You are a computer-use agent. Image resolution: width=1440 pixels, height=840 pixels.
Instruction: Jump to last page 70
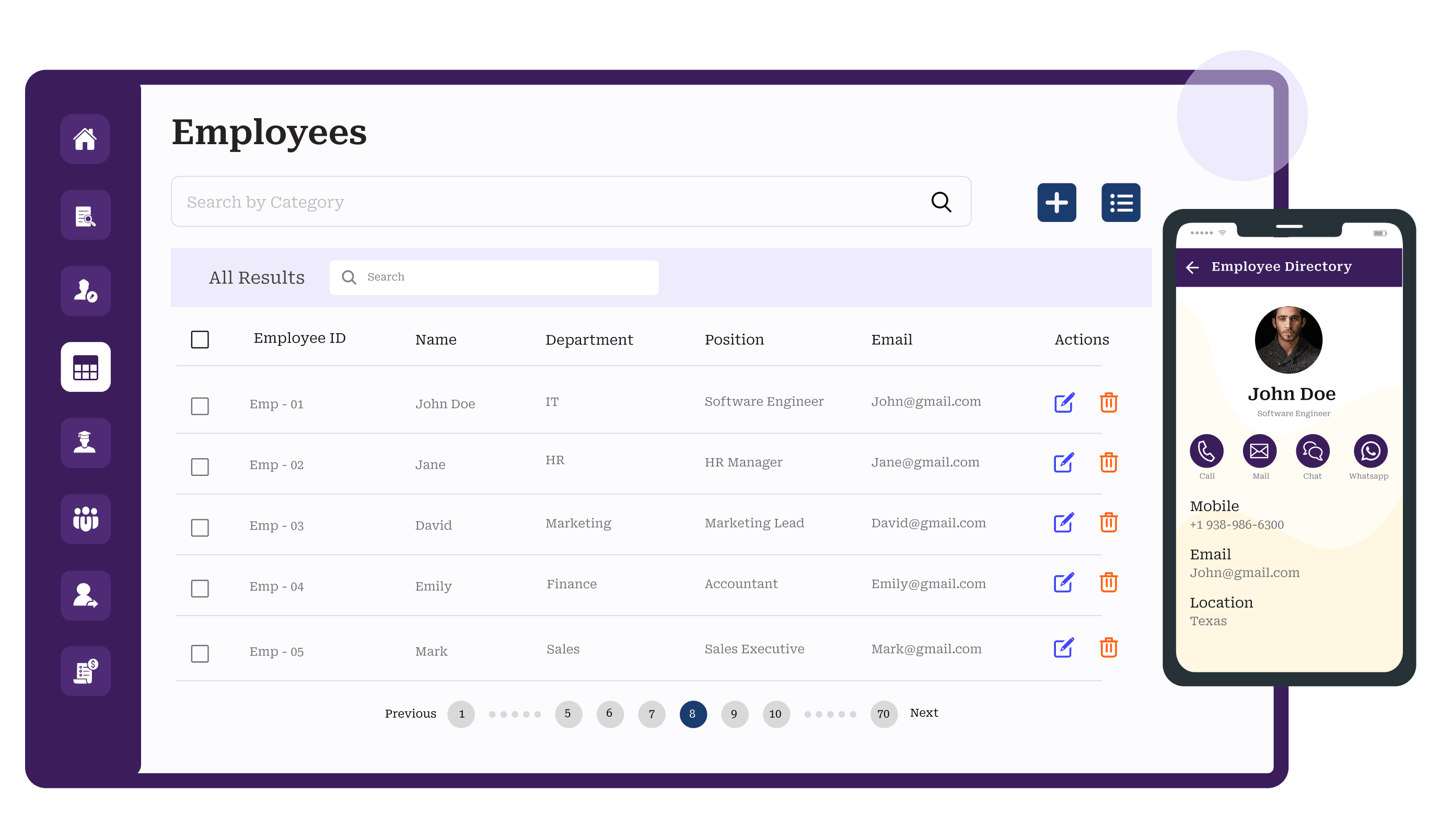884,714
